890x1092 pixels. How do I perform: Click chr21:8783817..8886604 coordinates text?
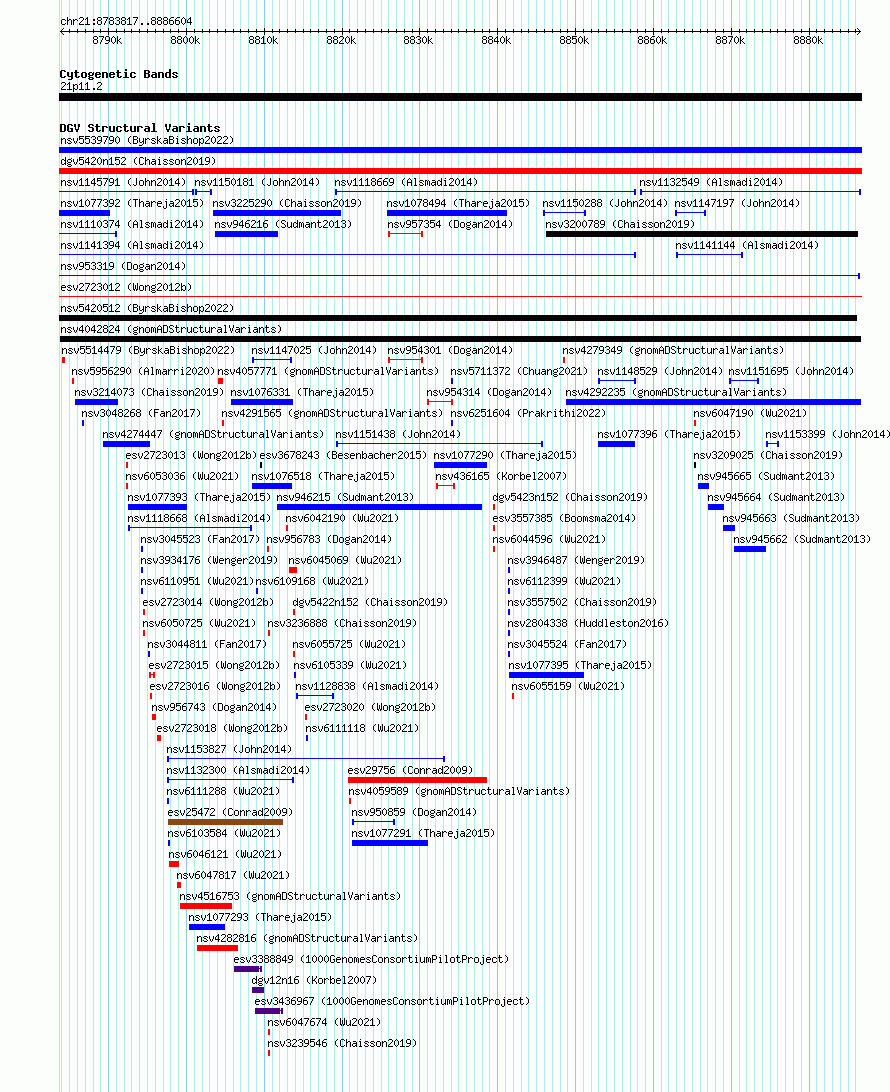click(x=126, y=22)
